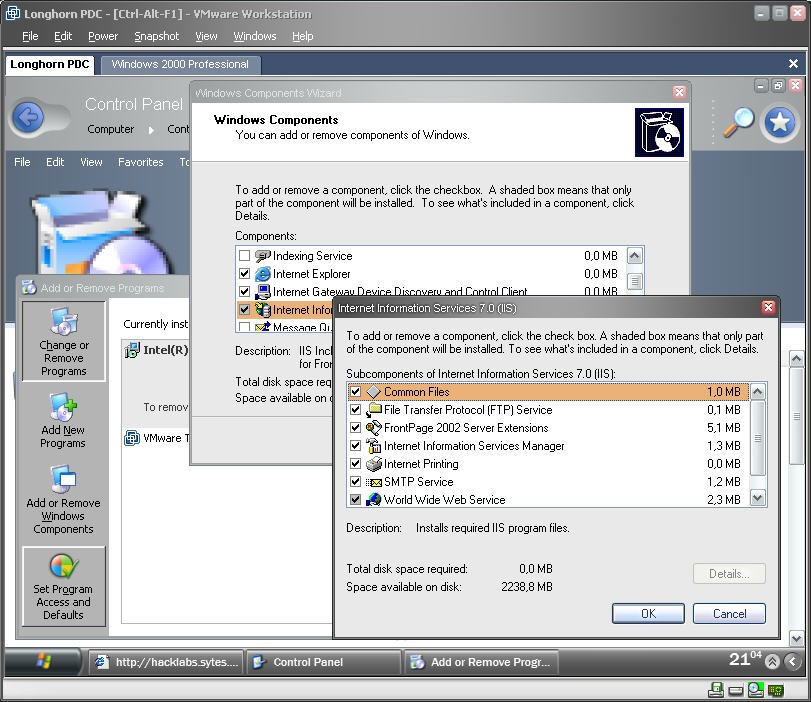Switch to Windows 2000 Professional tab

[180, 64]
